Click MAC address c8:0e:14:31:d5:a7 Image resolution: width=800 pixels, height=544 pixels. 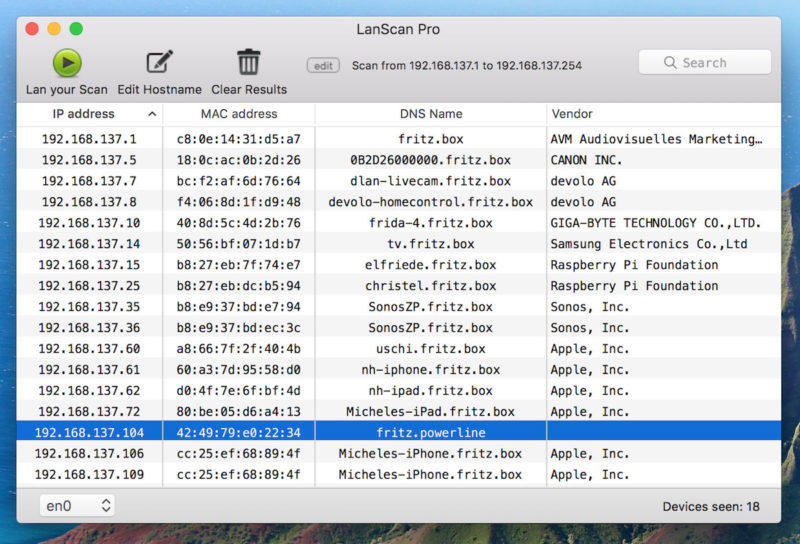coord(239,139)
